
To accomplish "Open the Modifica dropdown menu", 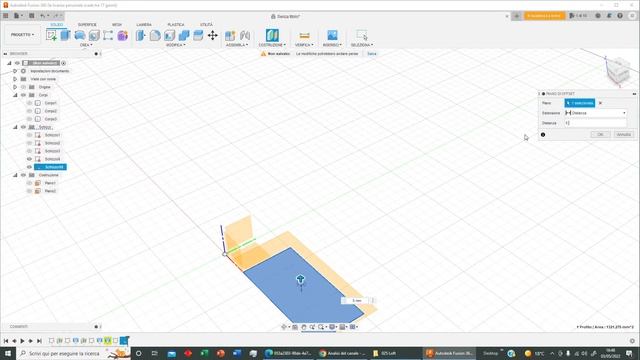I will 177,45.
